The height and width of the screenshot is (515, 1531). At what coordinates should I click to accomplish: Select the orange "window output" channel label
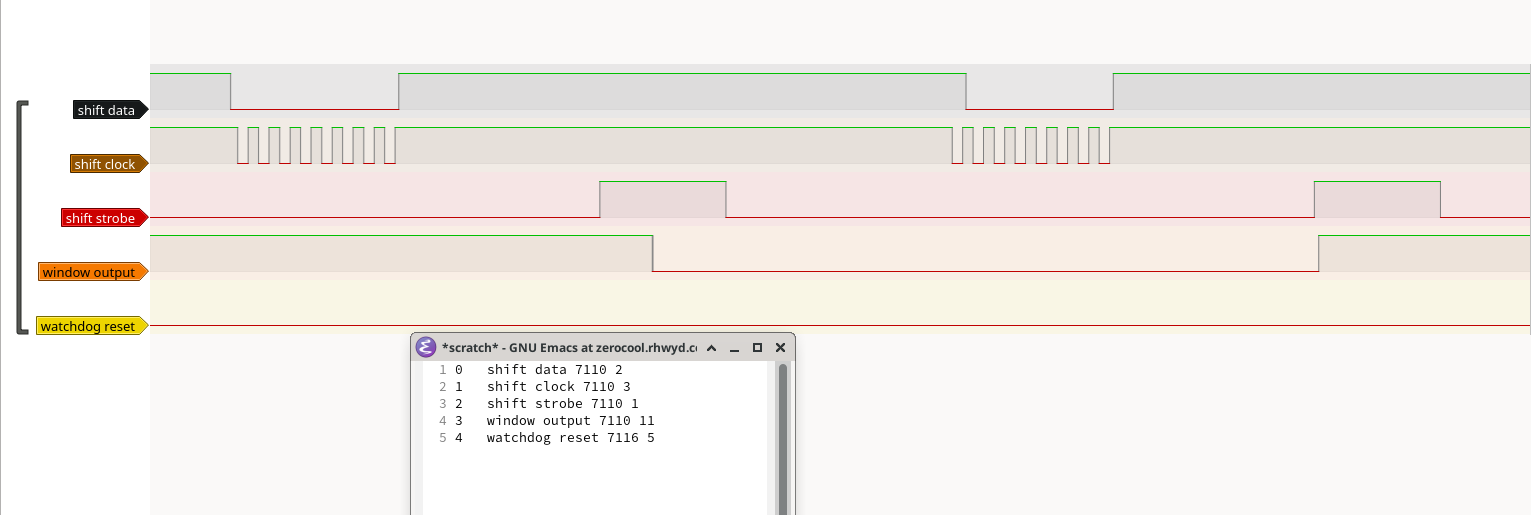click(x=89, y=272)
